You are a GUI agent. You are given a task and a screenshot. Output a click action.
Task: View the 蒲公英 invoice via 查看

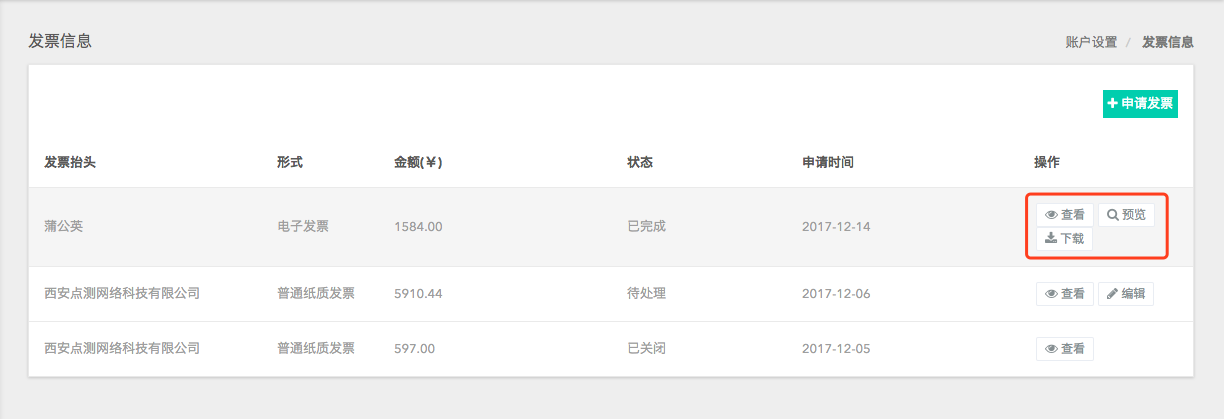[x=1065, y=215]
